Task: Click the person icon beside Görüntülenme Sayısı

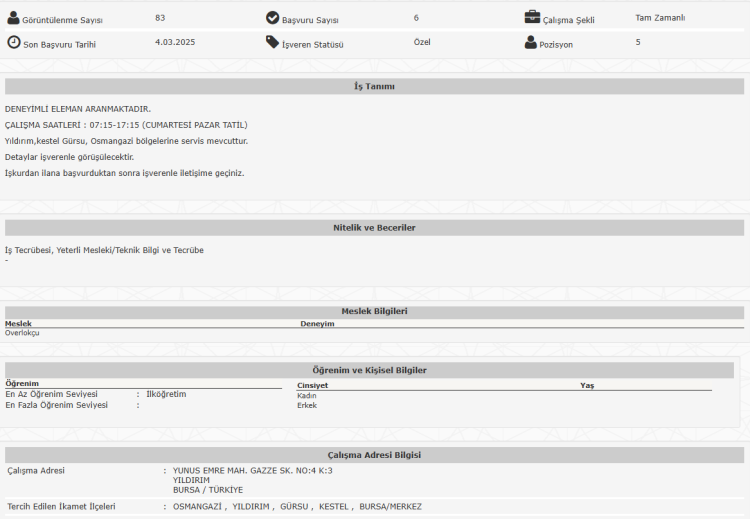Action: tap(13, 18)
